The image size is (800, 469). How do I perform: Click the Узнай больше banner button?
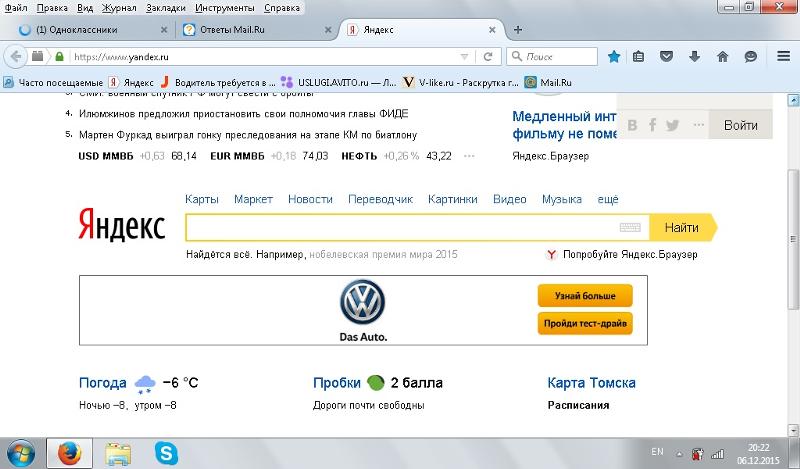pos(585,295)
